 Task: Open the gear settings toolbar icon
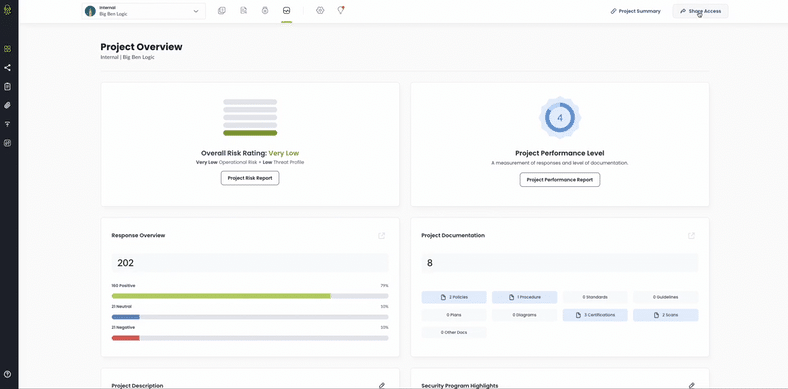click(x=320, y=11)
